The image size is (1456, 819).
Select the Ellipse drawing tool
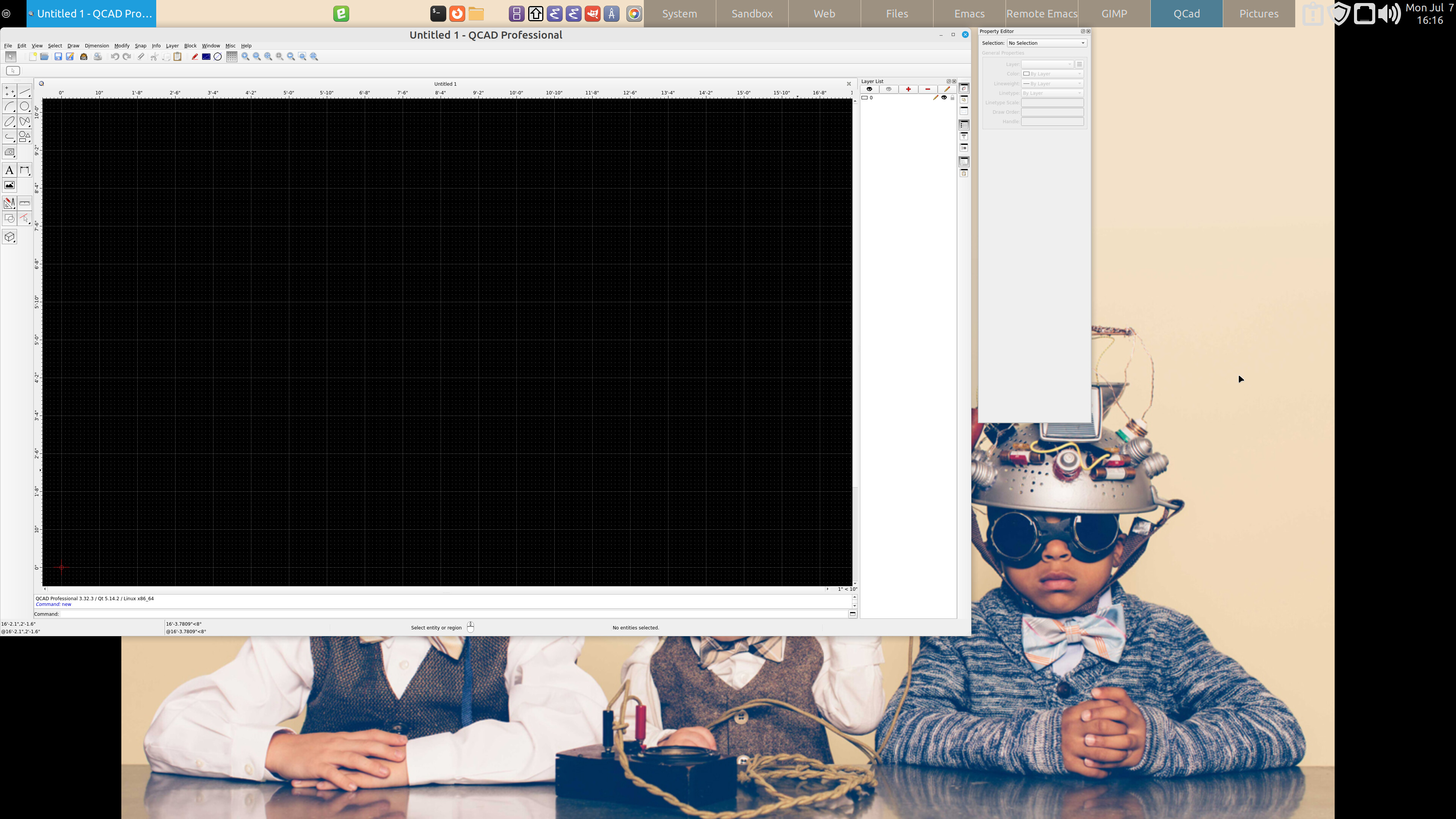(9, 121)
